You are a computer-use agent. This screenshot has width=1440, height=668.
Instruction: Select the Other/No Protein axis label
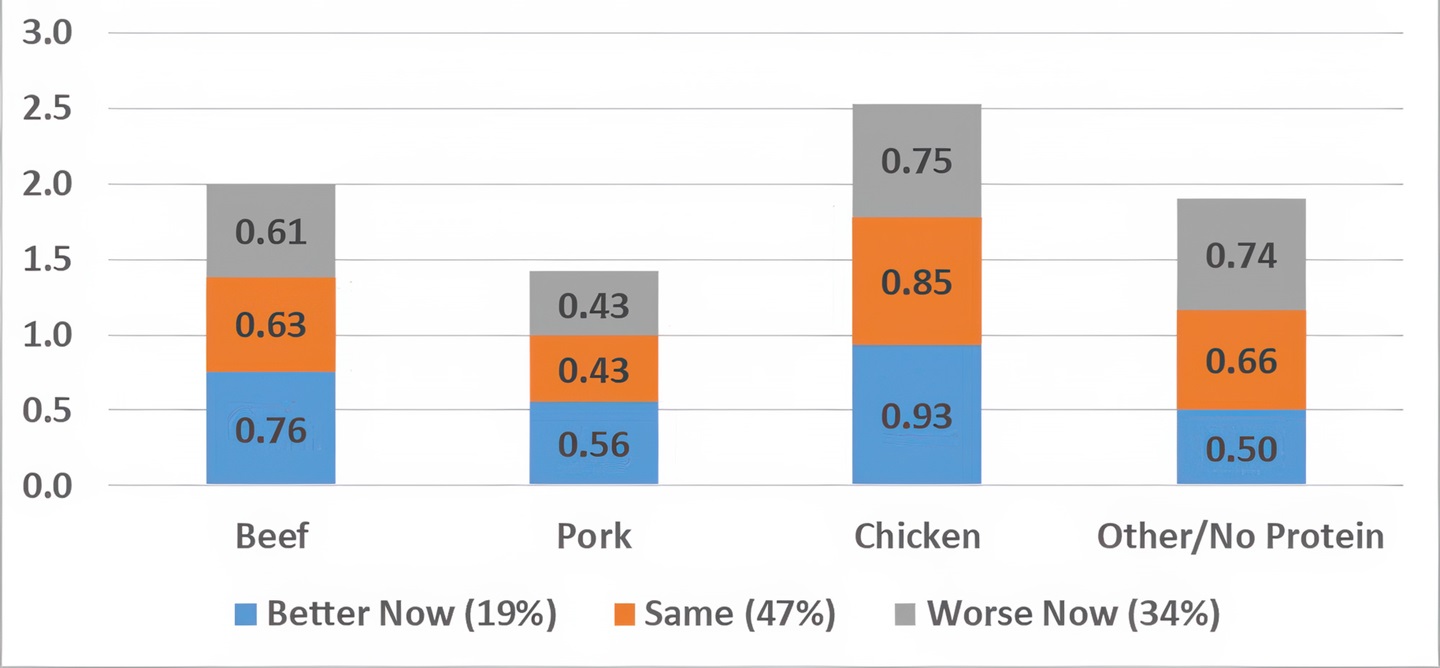click(1240, 537)
